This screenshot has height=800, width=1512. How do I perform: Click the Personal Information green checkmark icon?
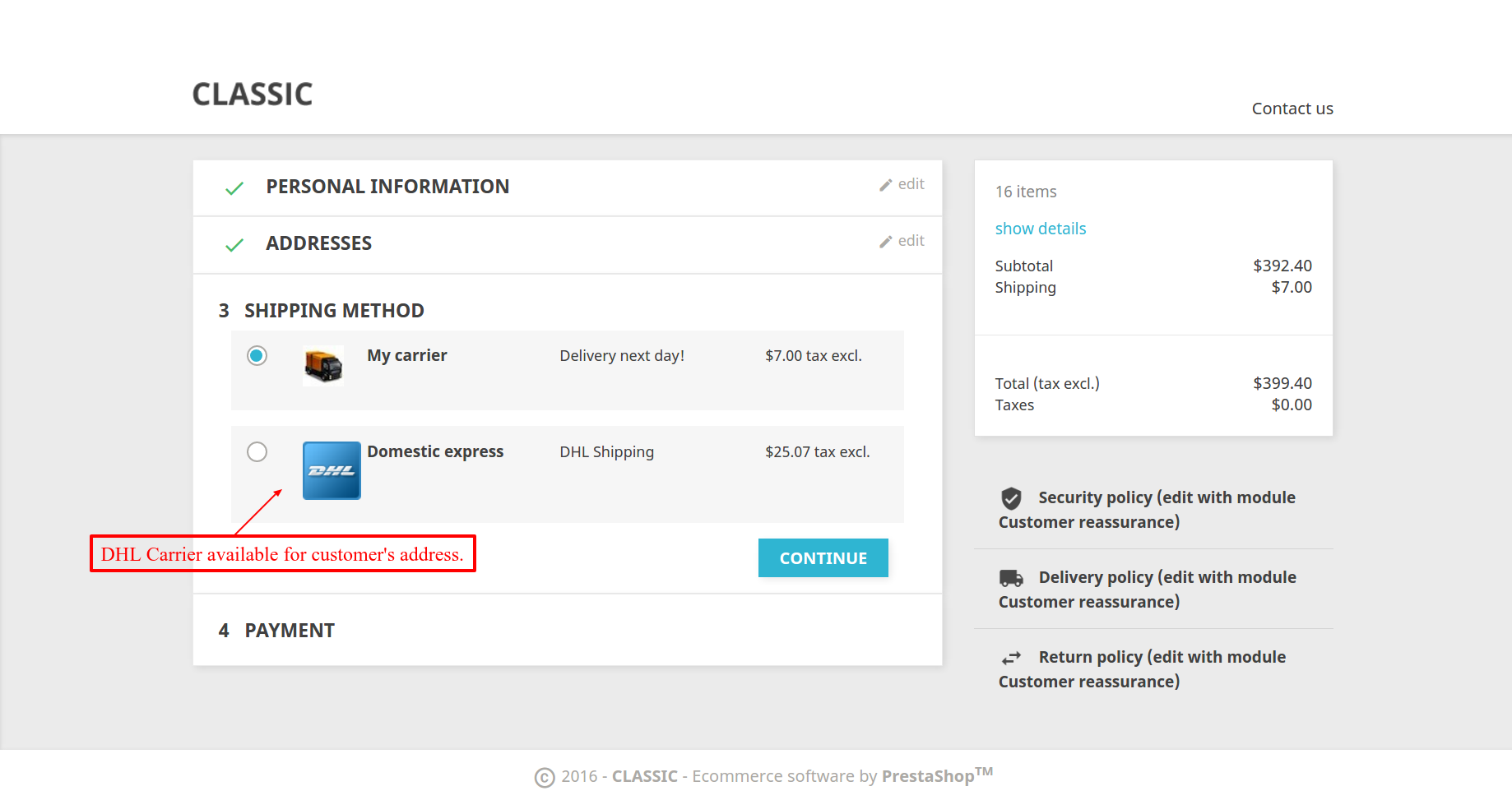pos(234,188)
